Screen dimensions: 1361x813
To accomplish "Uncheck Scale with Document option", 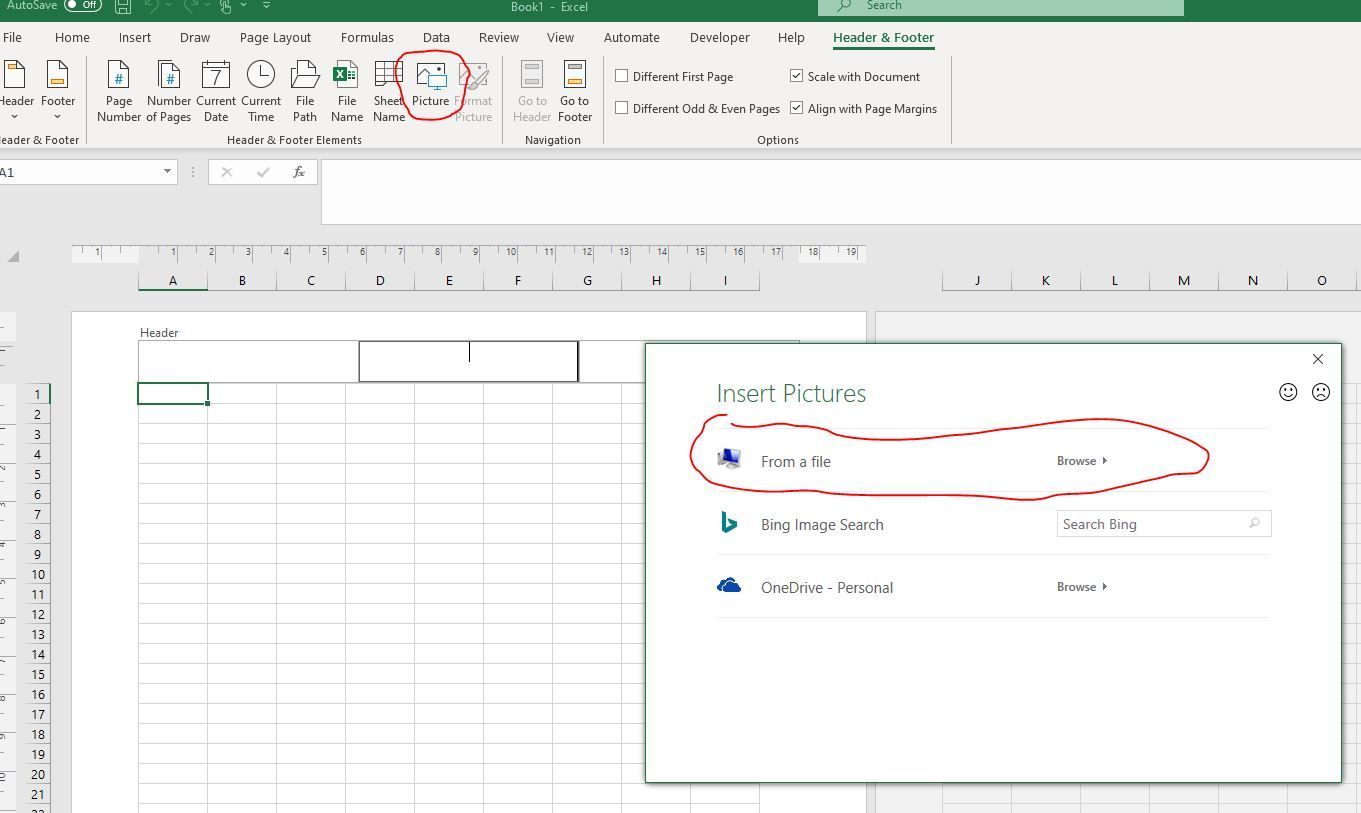I will [x=797, y=76].
